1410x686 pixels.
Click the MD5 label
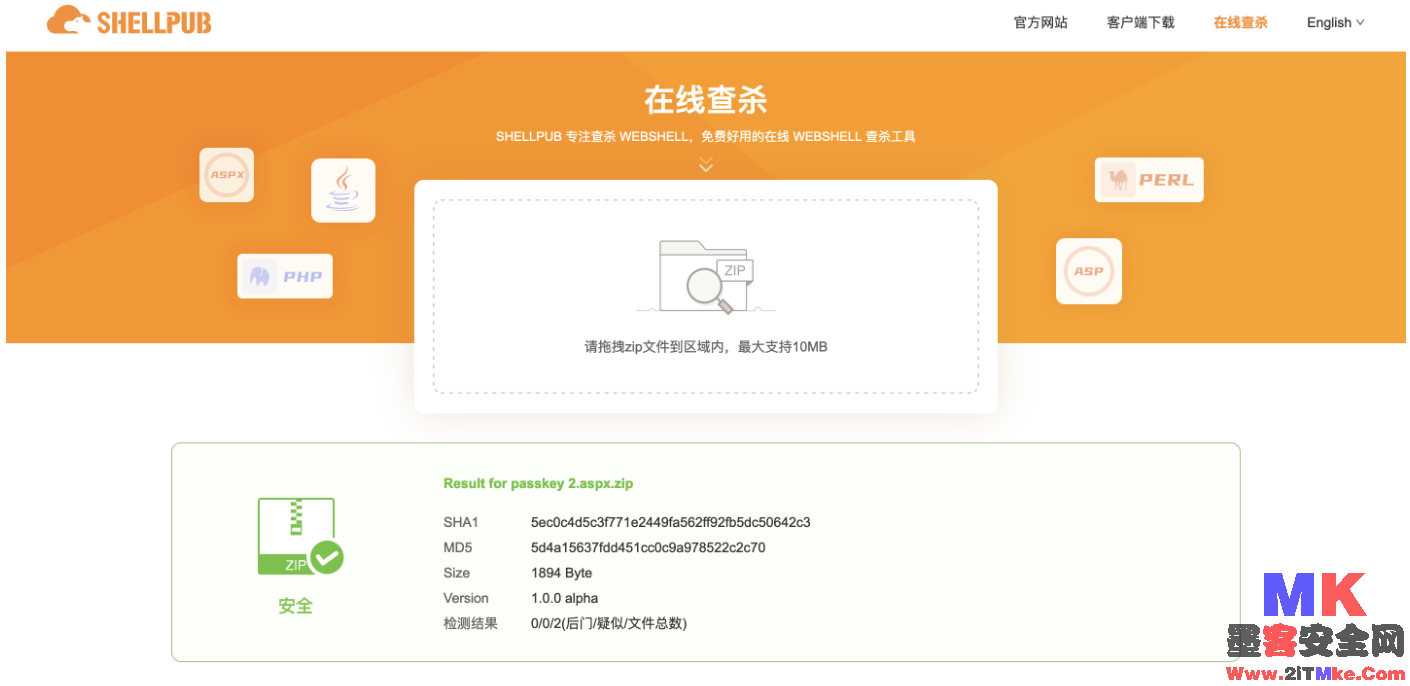click(457, 547)
